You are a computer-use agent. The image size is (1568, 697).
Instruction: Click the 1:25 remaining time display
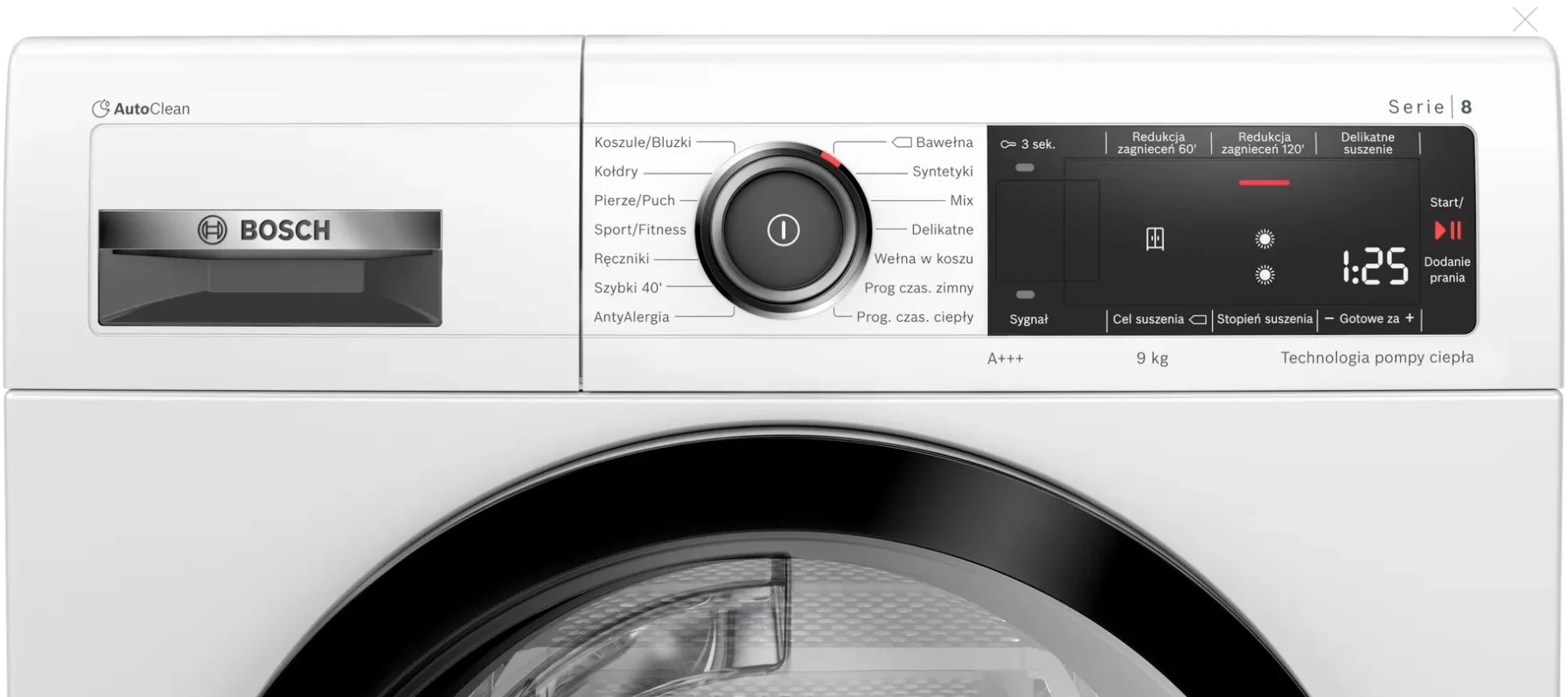click(x=1376, y=265)
